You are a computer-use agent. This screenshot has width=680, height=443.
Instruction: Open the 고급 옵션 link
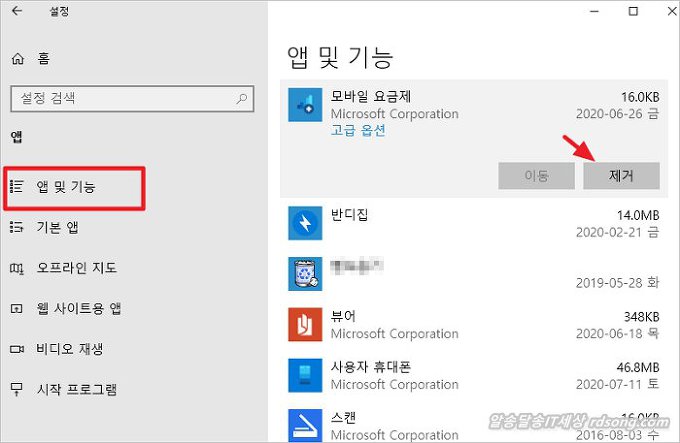pyautogui.click(x=358, y=130)
